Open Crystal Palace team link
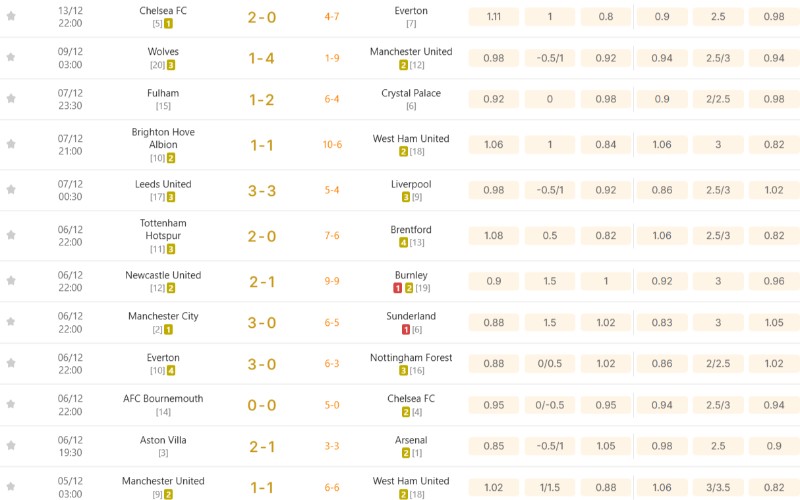The image size is (800, 500). (x=411, y=93)
